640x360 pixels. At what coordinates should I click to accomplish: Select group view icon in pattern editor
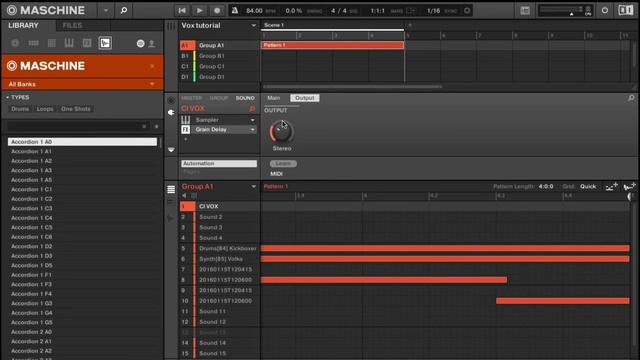pos(171,189)
